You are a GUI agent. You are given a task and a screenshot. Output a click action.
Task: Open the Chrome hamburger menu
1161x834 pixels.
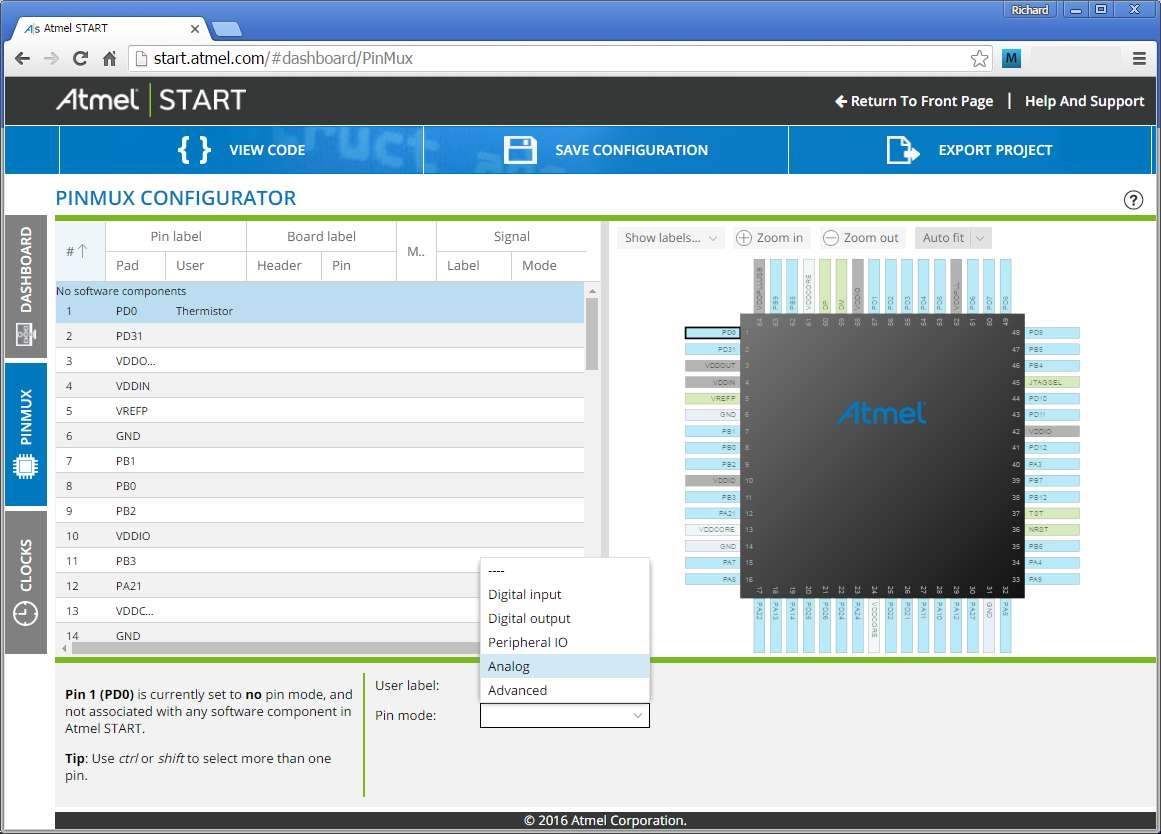tap(1140, 59)
